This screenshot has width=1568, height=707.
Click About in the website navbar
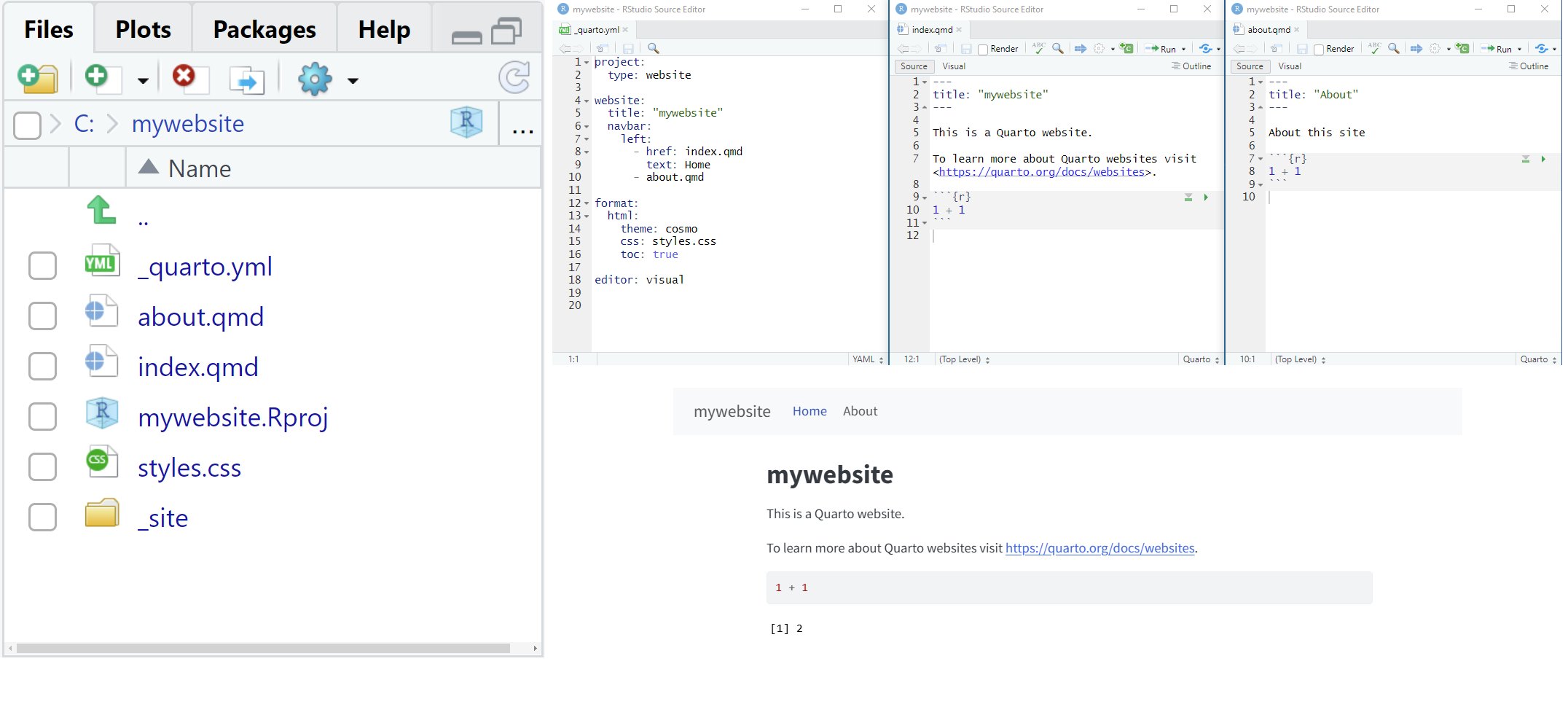(x=860, y=411)
